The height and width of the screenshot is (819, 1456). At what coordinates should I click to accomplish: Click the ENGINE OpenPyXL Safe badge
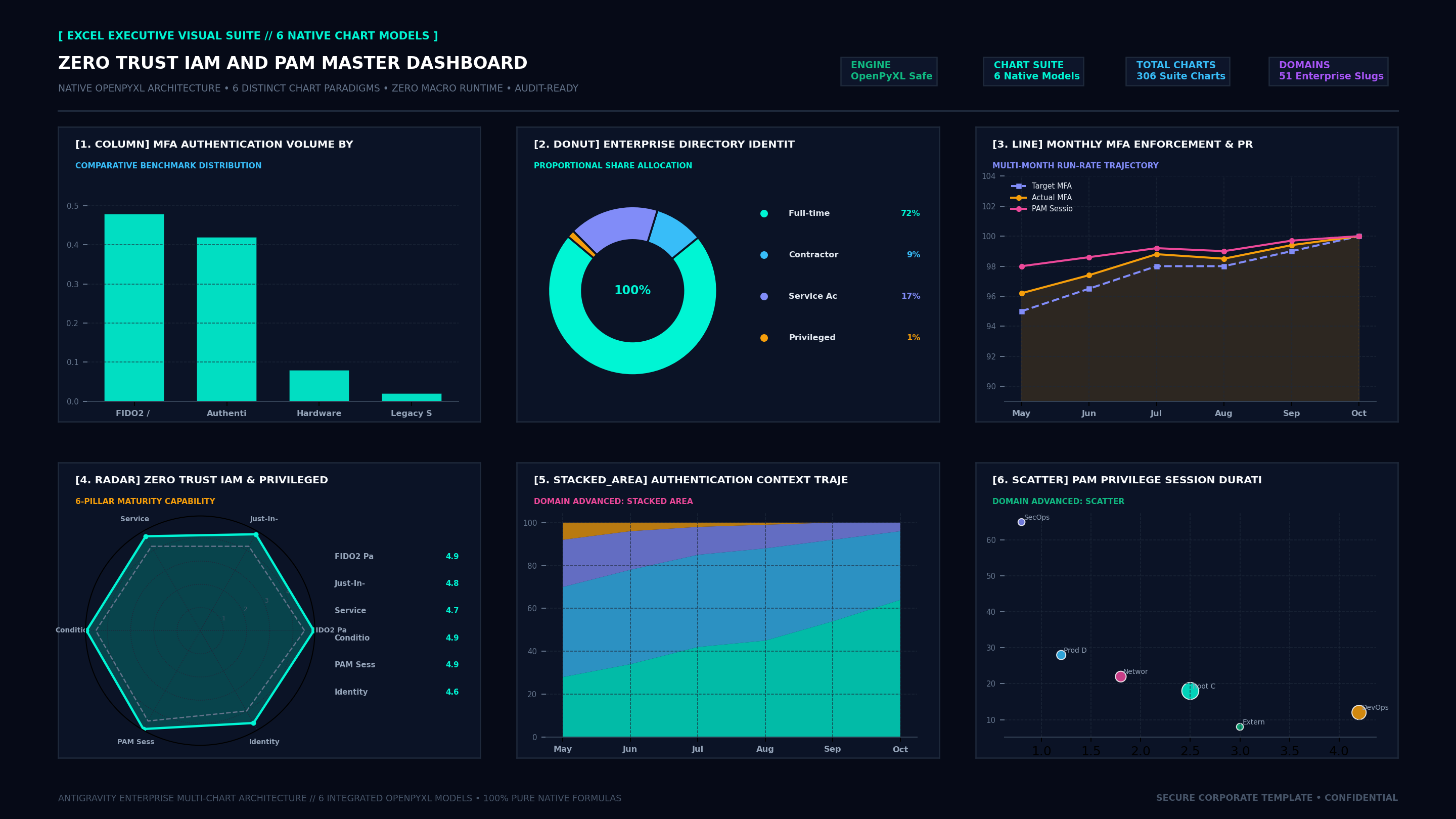tap(889, 71)
